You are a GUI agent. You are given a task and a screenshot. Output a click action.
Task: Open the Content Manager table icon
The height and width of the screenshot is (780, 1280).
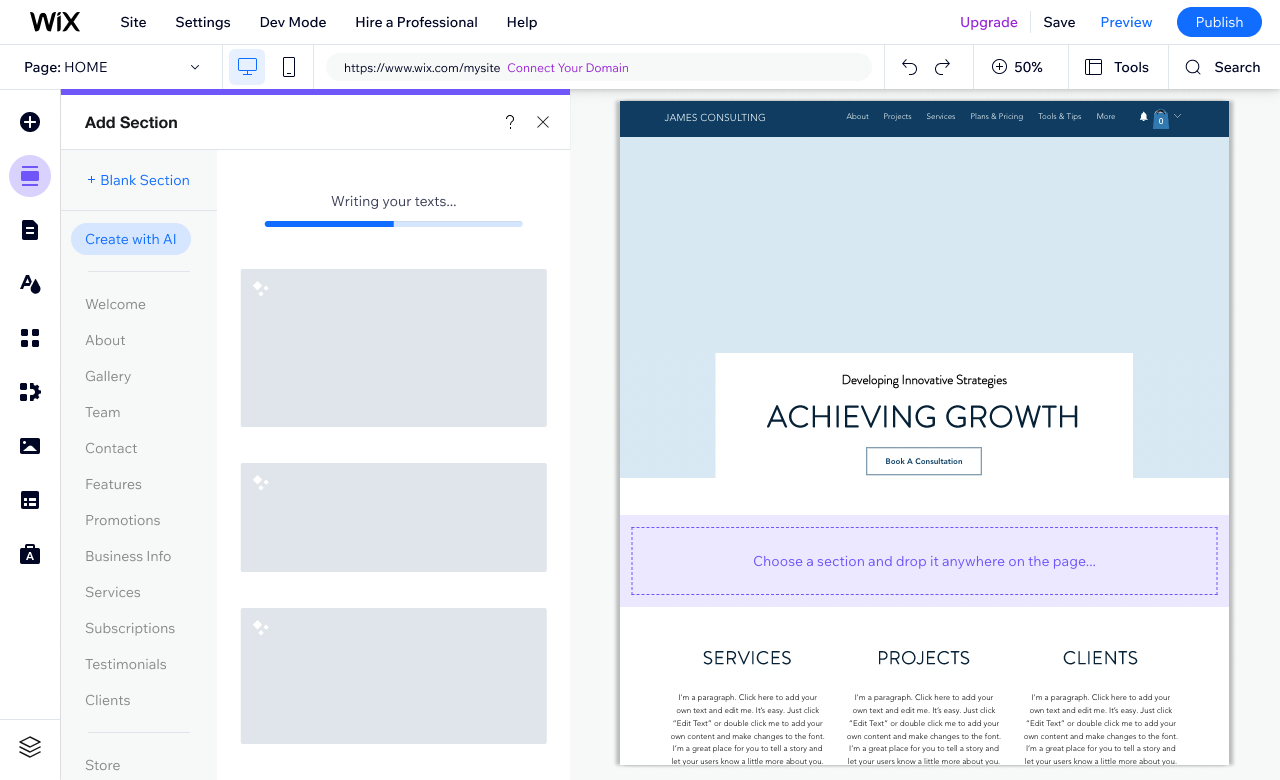tap(30, 500)
